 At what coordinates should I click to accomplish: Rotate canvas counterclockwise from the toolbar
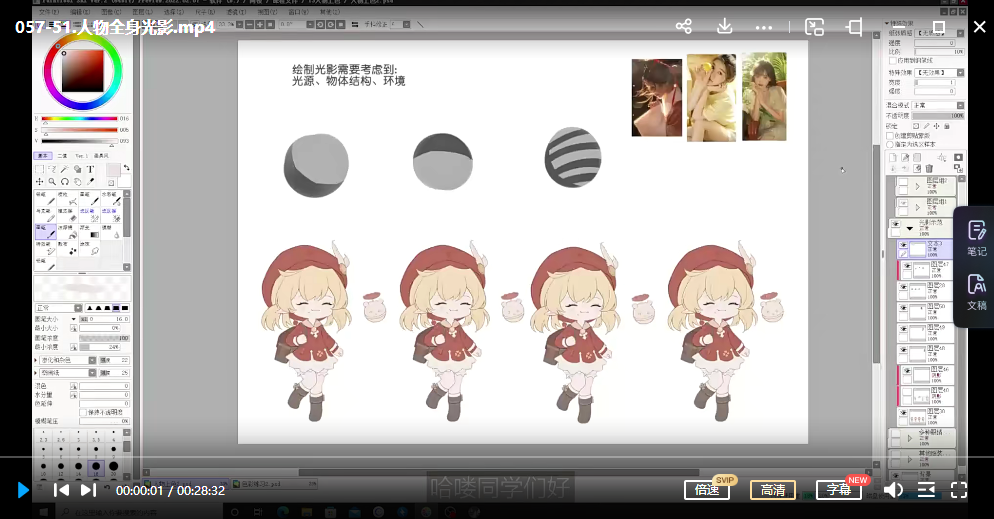pyautogui.click(x=320, y=24)
